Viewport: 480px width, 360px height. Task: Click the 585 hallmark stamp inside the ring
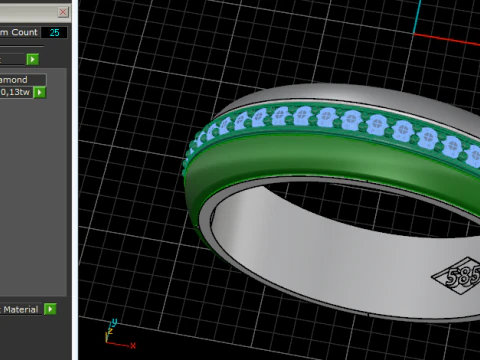click(458, 275)
